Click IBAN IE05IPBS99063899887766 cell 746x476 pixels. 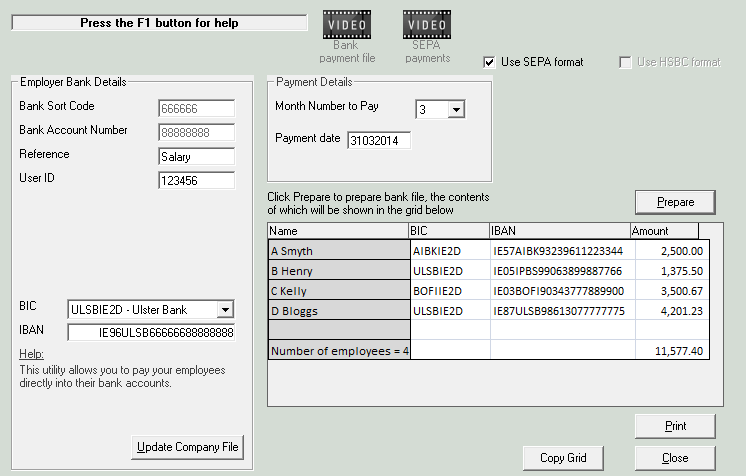click(563, 271)
